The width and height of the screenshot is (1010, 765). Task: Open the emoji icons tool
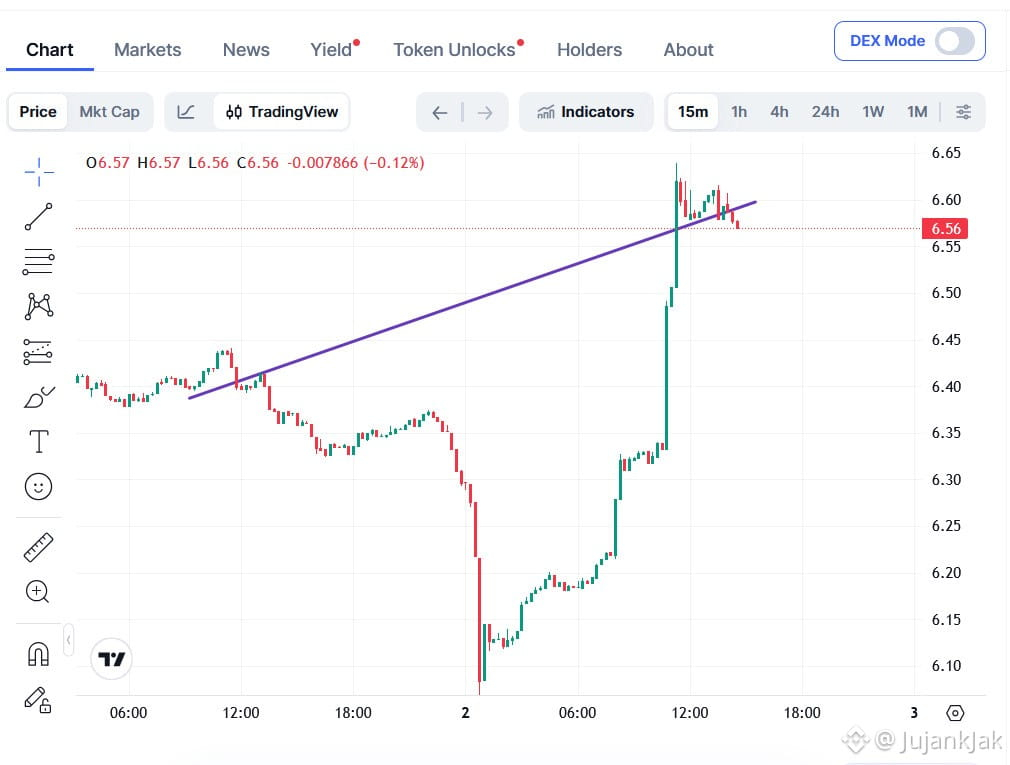click(x=39, y=486)
